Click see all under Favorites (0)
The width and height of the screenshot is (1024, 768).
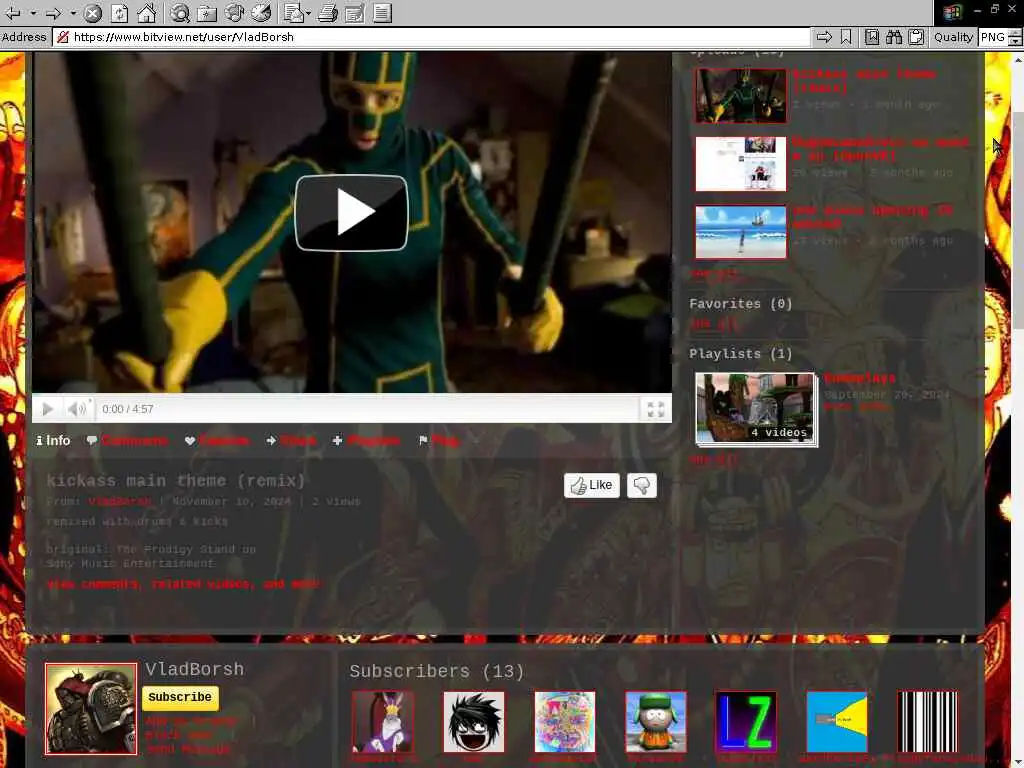pyautogui.click(x=714, y=323)
